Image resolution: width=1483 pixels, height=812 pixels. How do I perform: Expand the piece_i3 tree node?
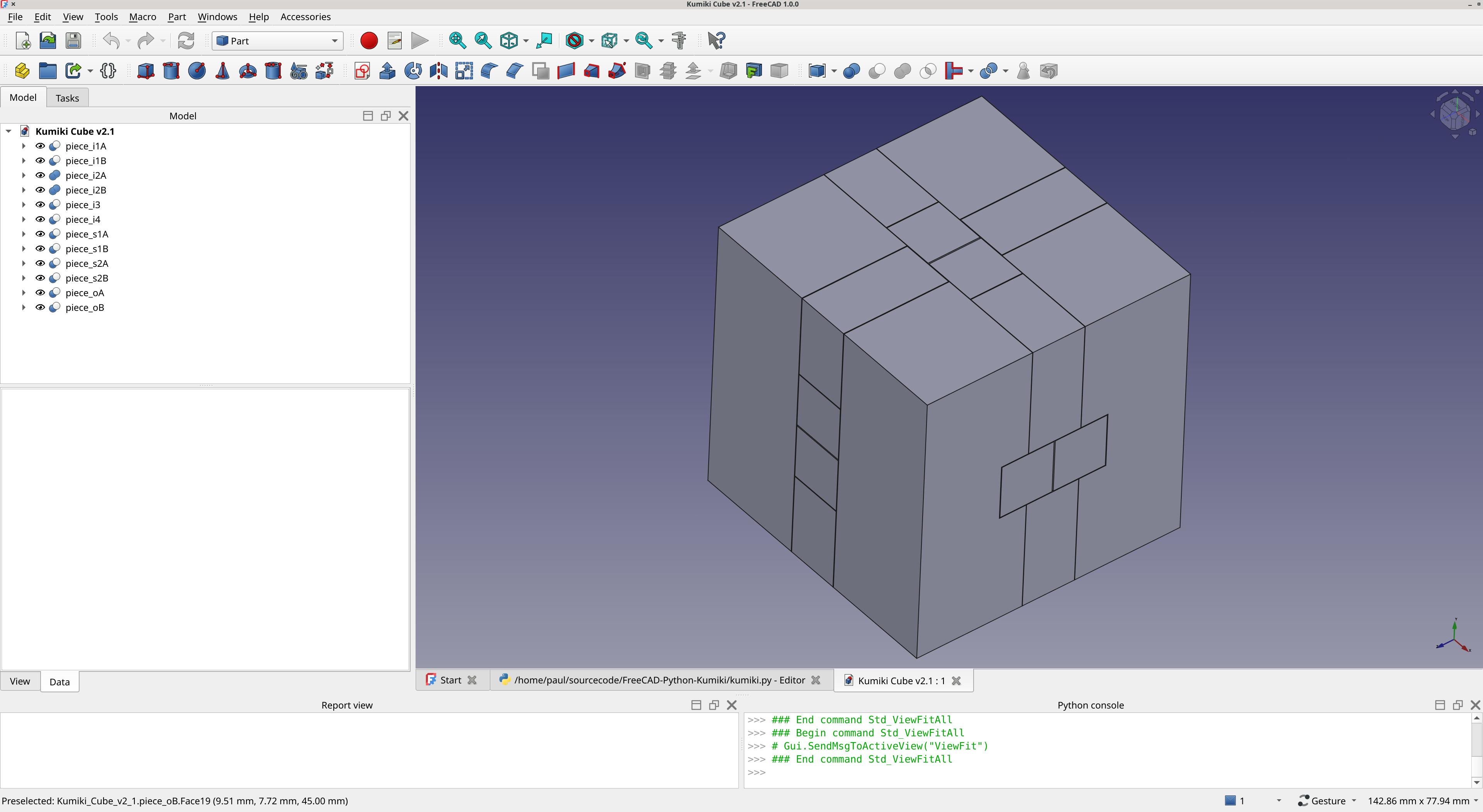[24, 205]
